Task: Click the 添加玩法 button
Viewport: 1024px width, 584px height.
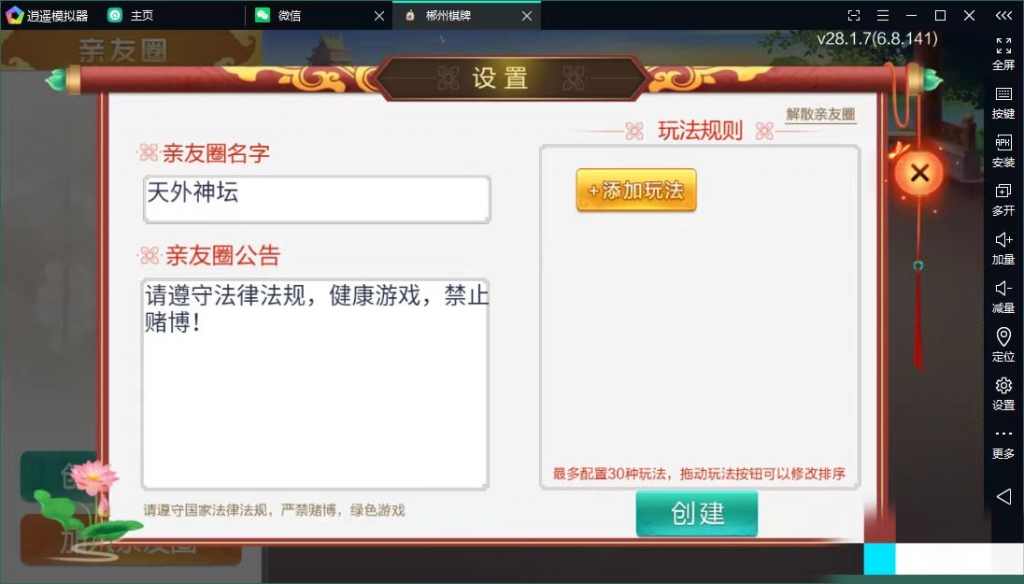Action: coord(636,190)
